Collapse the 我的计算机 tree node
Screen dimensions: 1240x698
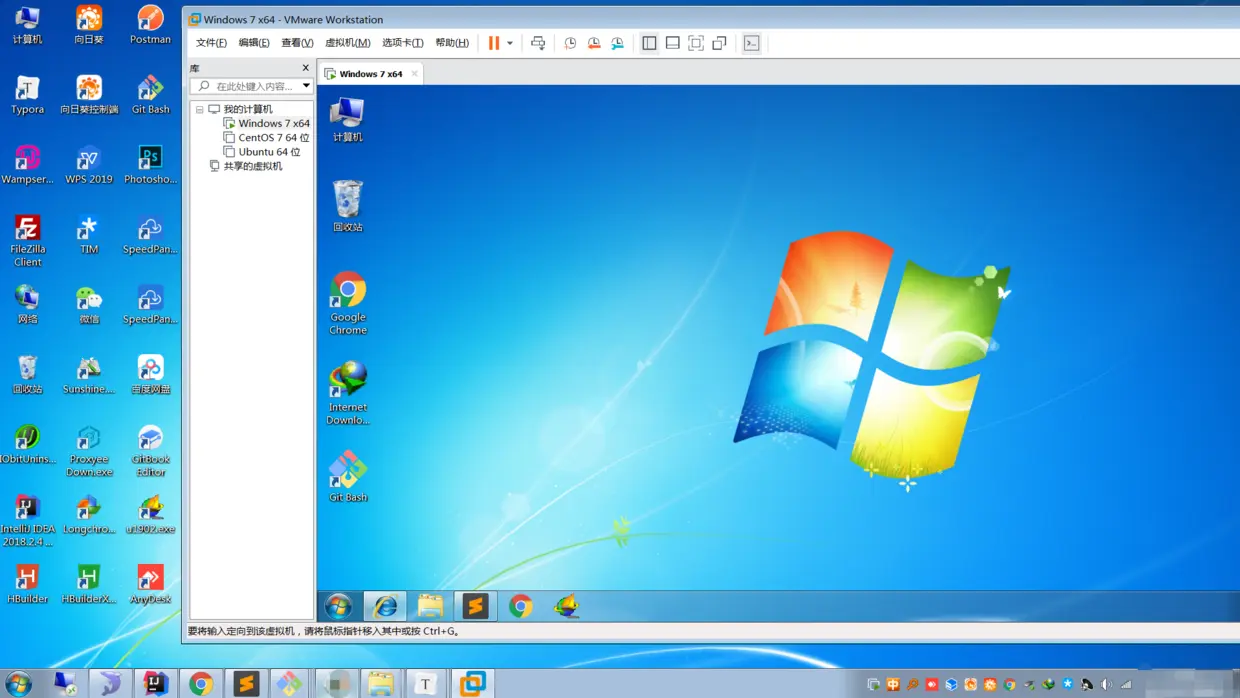(199, 108)
